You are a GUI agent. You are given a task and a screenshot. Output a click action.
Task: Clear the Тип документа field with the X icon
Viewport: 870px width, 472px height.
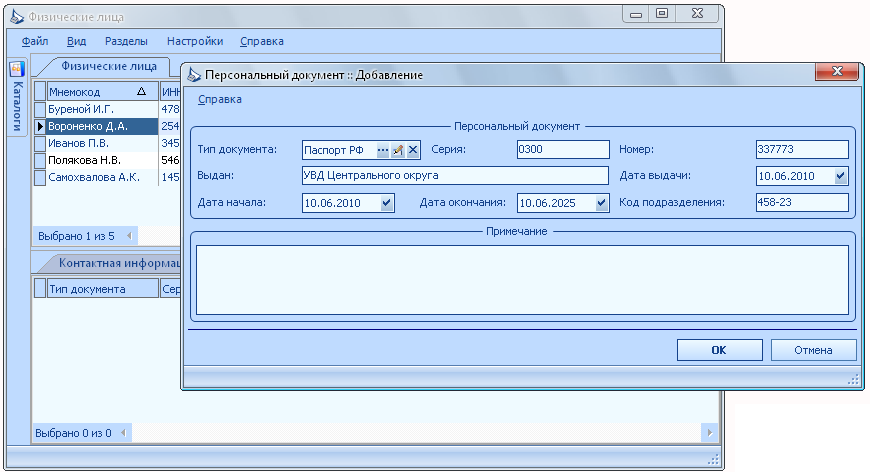pos(413,150)
